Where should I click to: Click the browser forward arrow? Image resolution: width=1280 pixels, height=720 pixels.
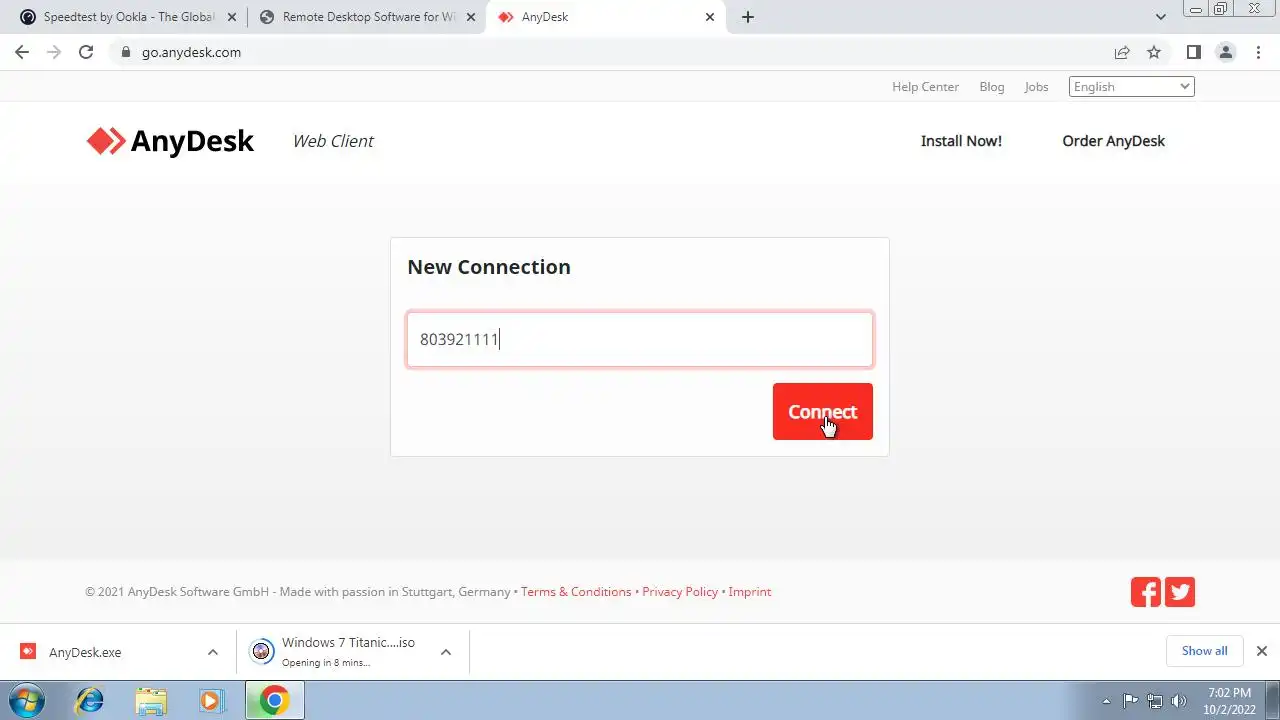click(x=54, y=52)
